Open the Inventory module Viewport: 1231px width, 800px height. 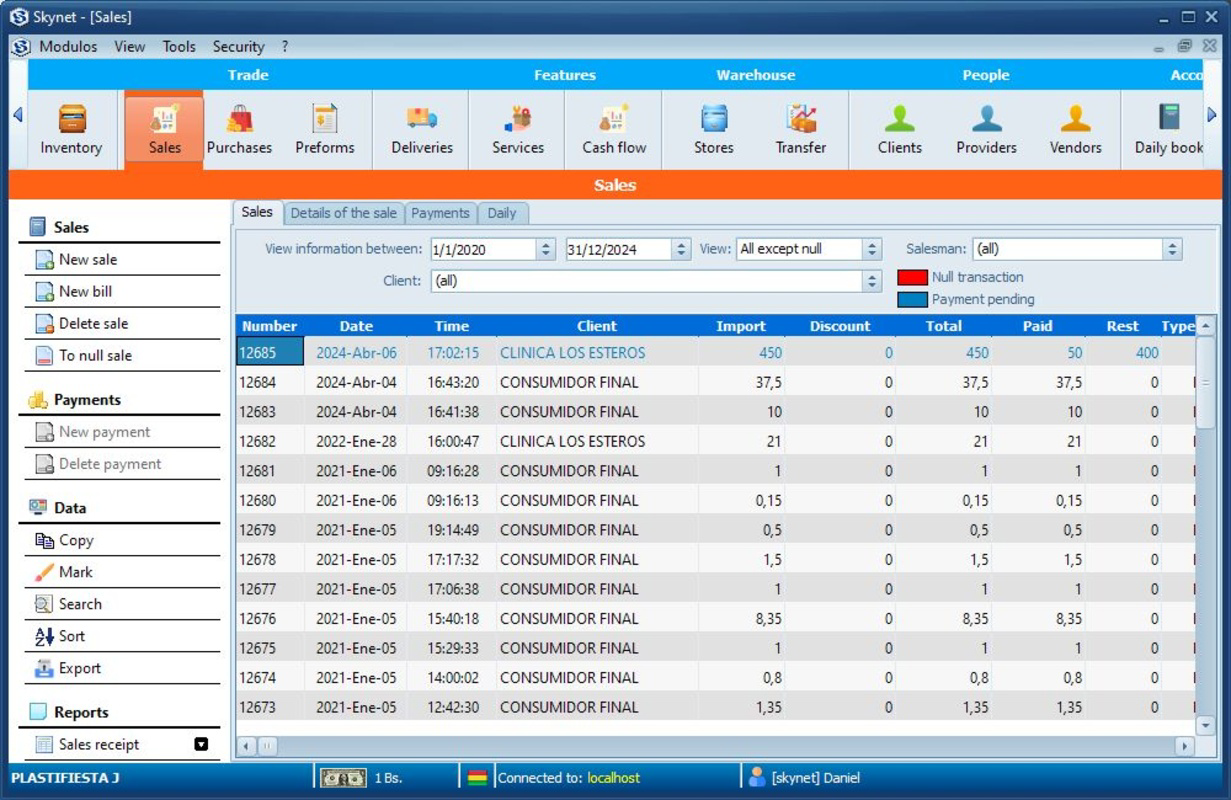(71, 129)
